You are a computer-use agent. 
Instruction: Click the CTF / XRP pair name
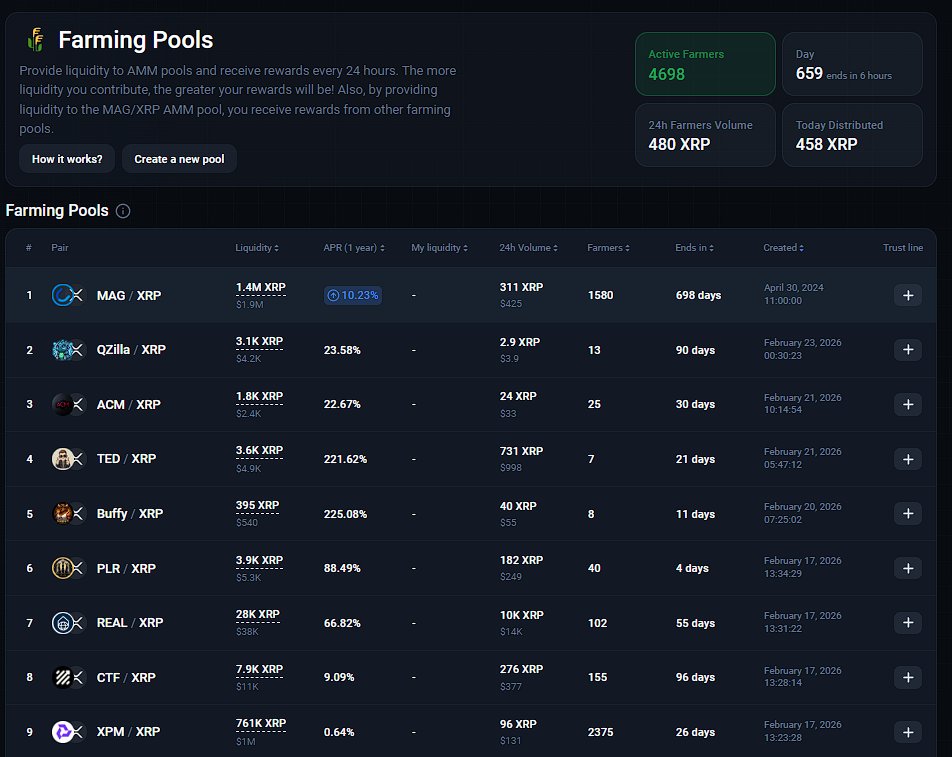tap(126, 677)
